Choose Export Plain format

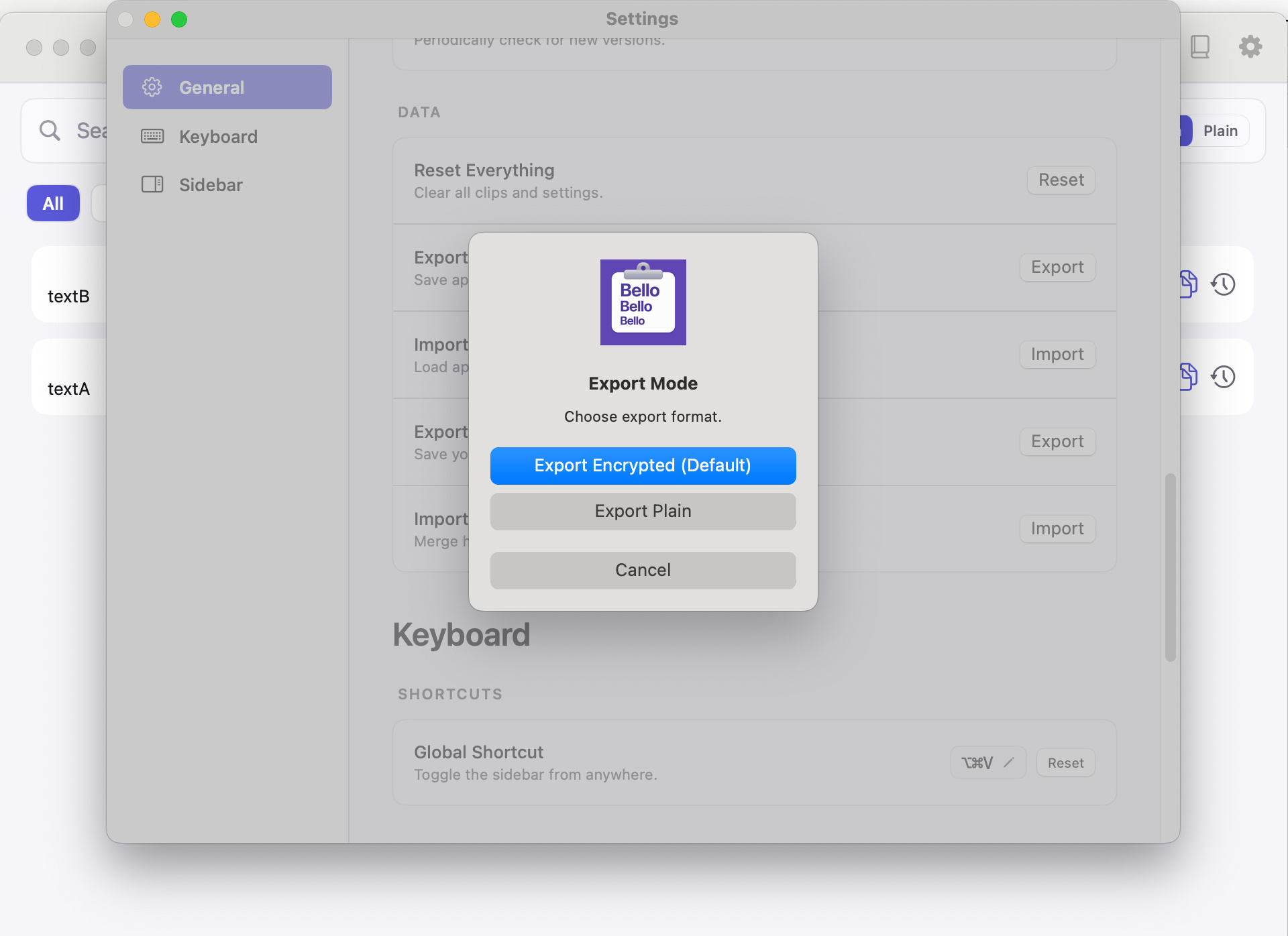(x=643, y=511)
